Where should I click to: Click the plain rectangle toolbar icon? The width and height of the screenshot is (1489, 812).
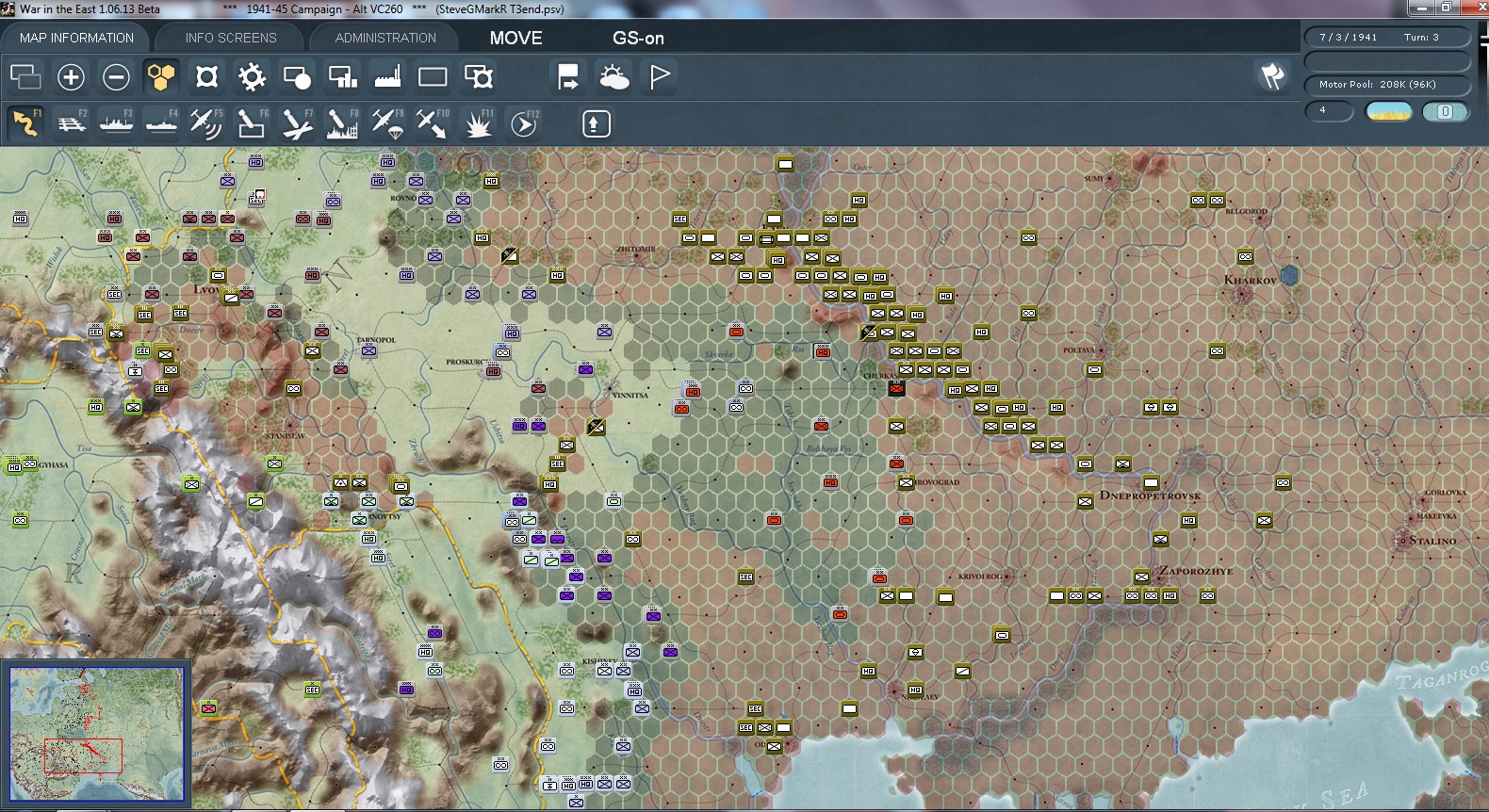[433, 76]
